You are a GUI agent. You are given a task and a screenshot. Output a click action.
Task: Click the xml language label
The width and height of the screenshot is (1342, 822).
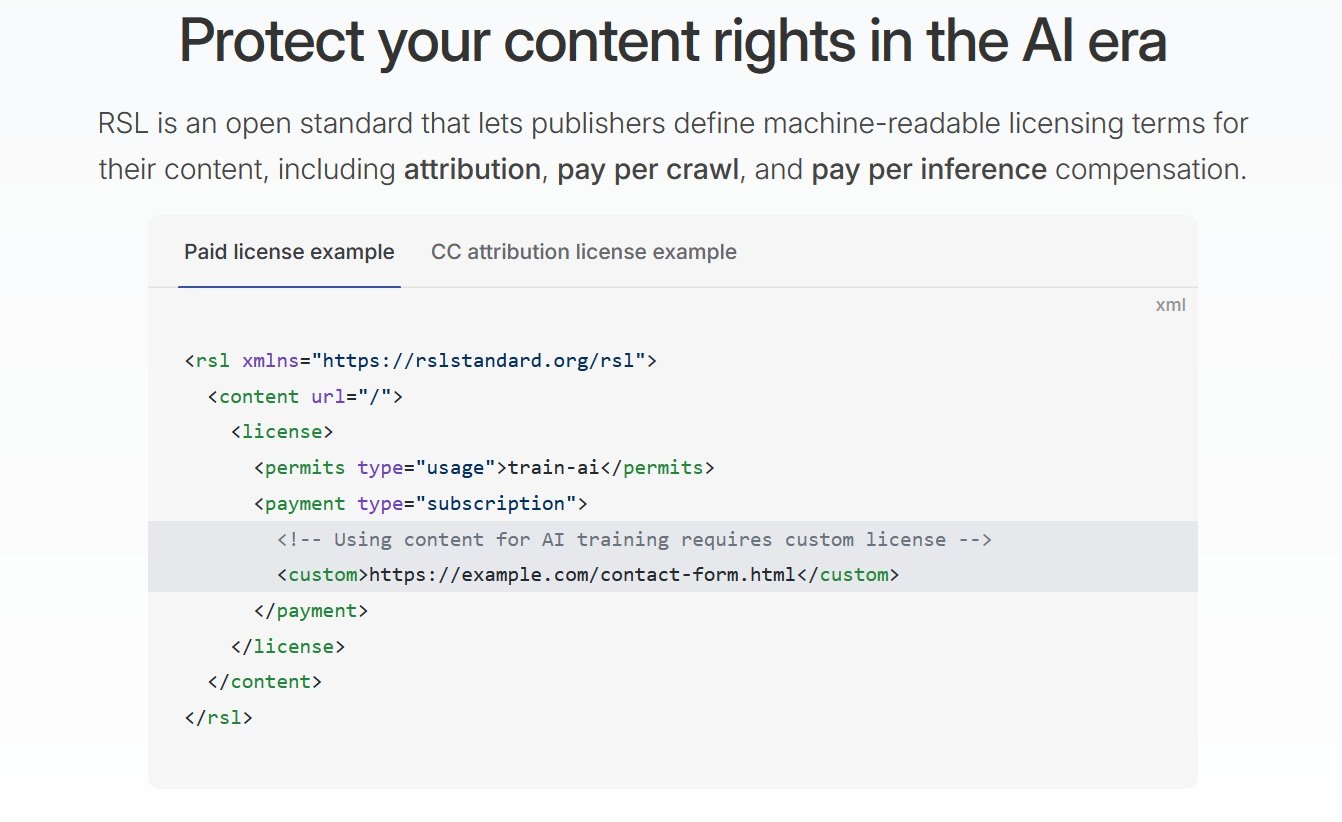[x=1170, y=305]
